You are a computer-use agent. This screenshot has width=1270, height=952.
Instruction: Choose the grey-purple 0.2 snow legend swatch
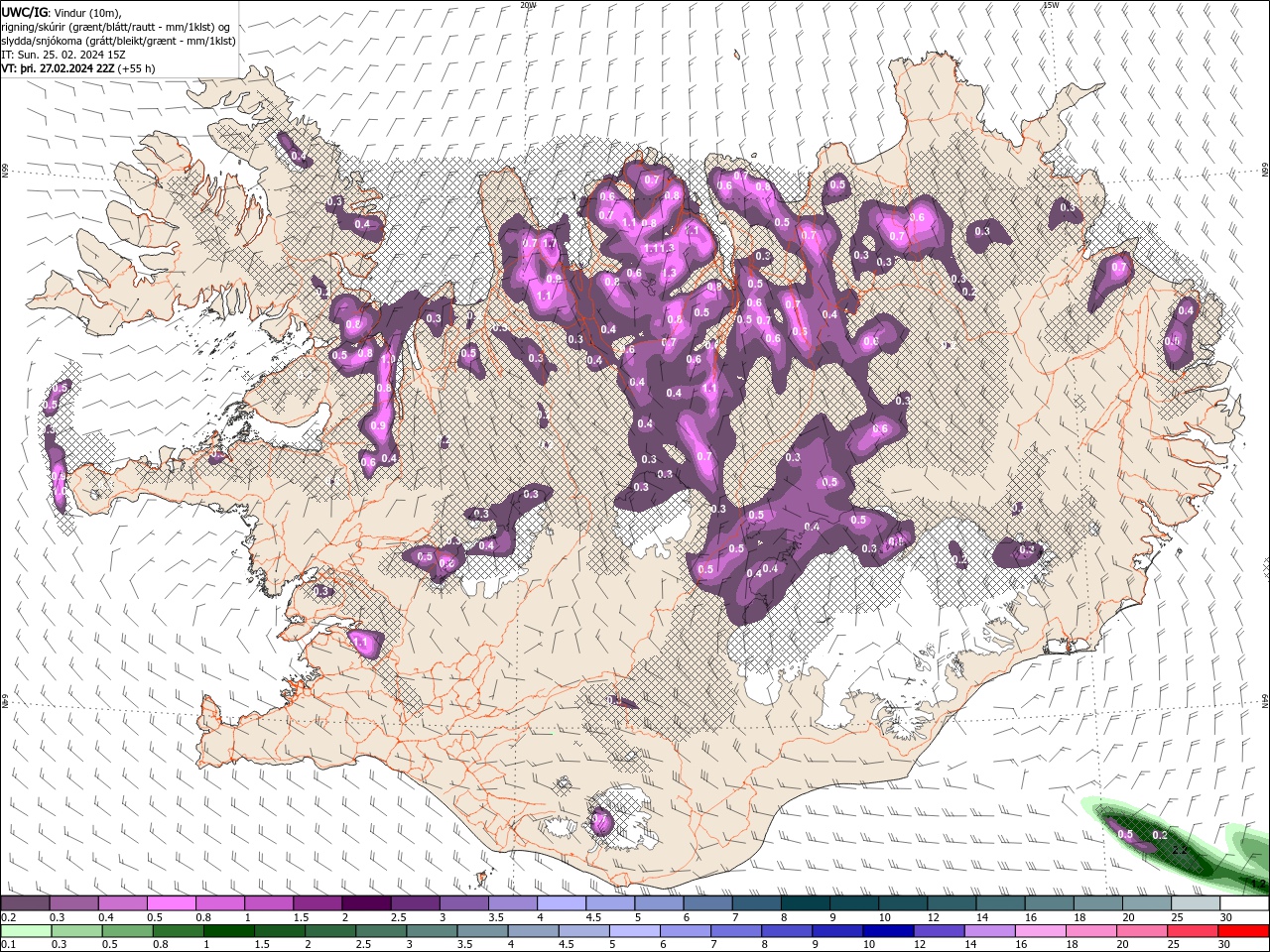25,903
